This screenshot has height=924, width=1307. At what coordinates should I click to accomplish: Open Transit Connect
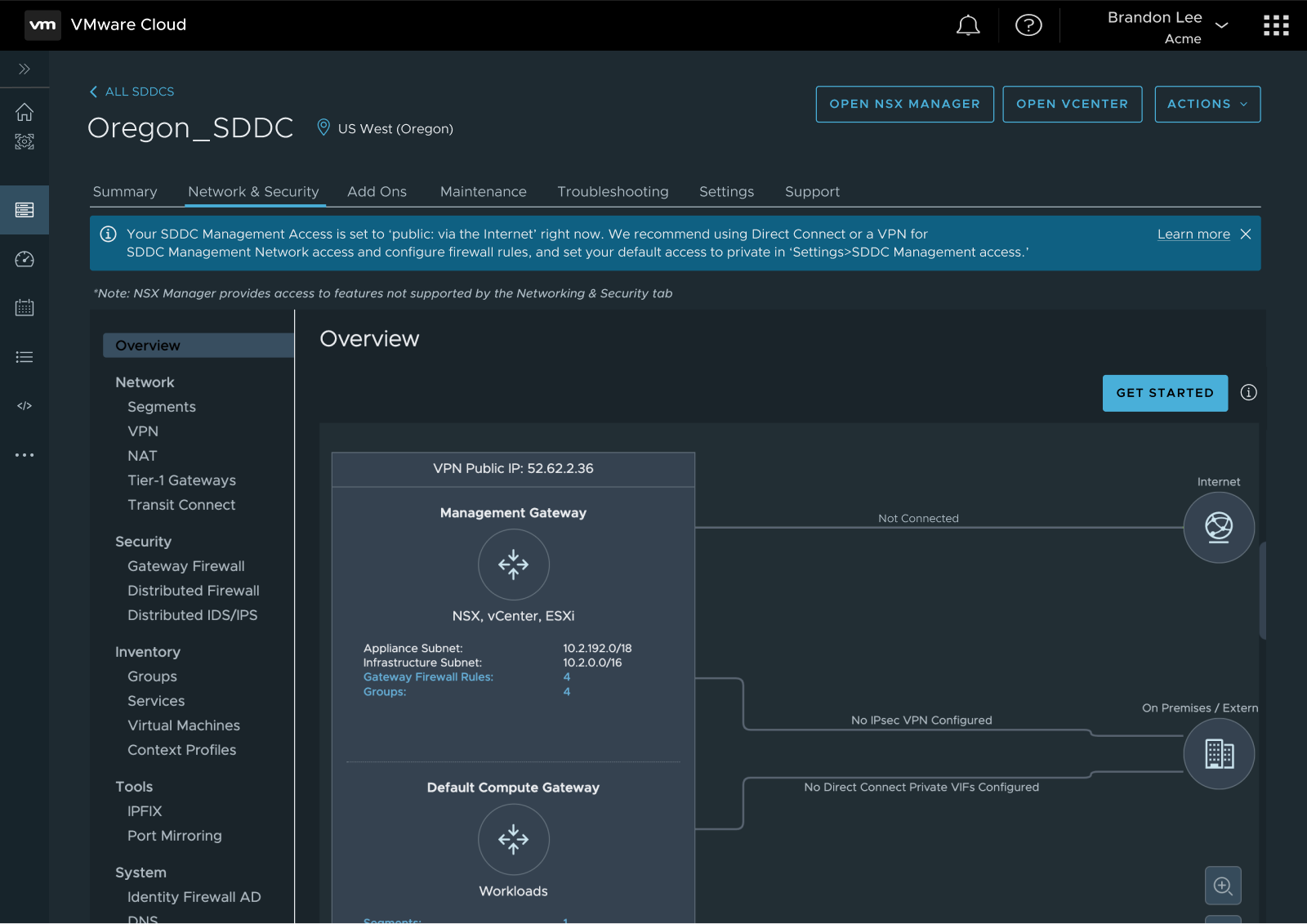[181, 505]
